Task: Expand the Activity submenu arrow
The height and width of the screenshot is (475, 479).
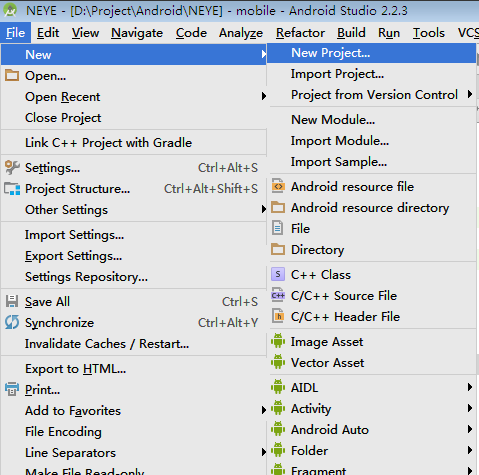Action: click(470, 408)
